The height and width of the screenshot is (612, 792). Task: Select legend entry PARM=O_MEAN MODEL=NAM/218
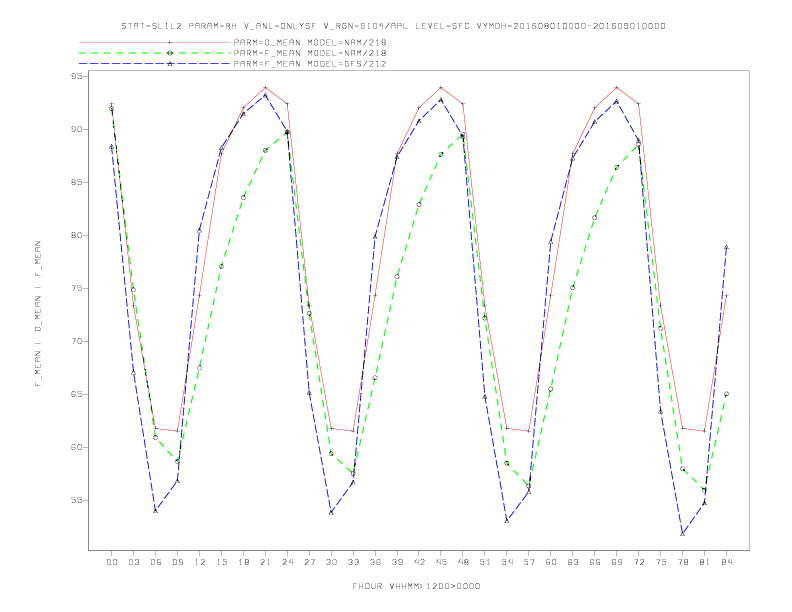coord(310,42)
